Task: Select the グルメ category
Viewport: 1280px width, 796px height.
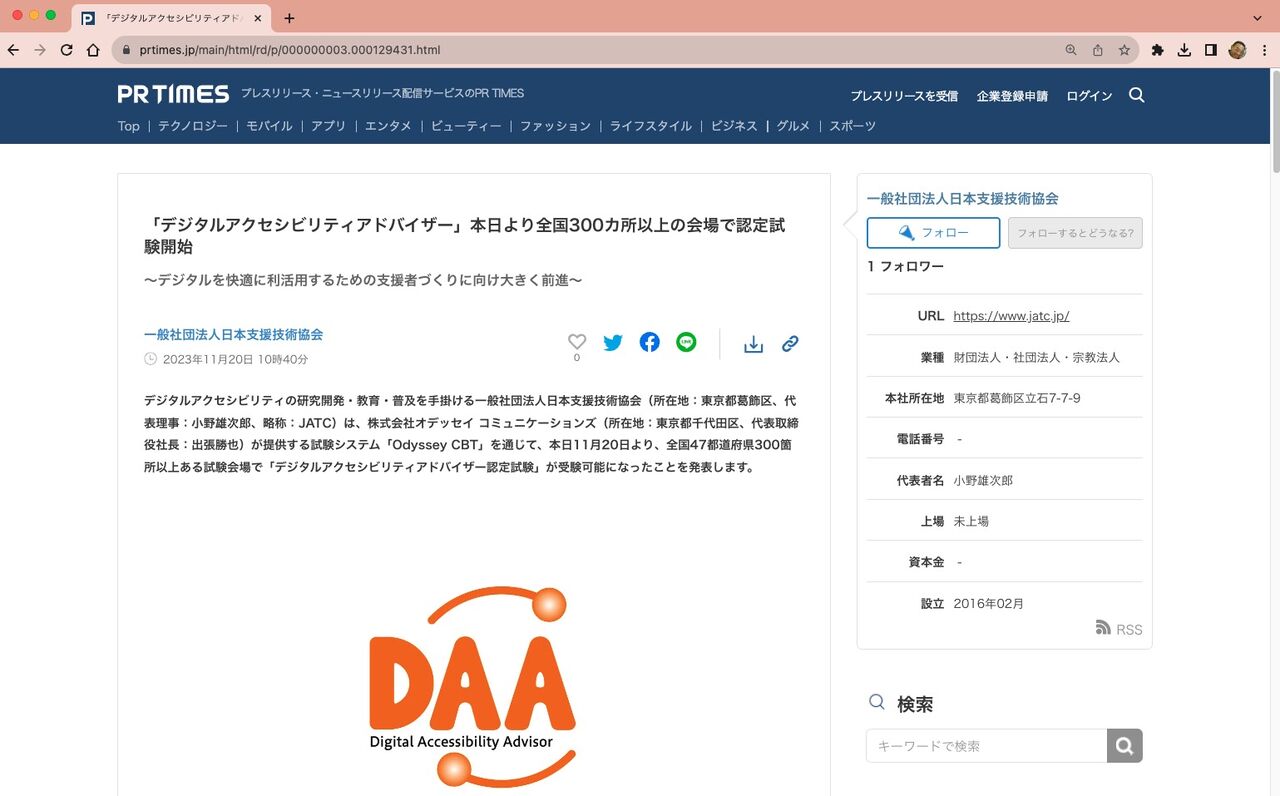Action: click(x=793, y=126)
